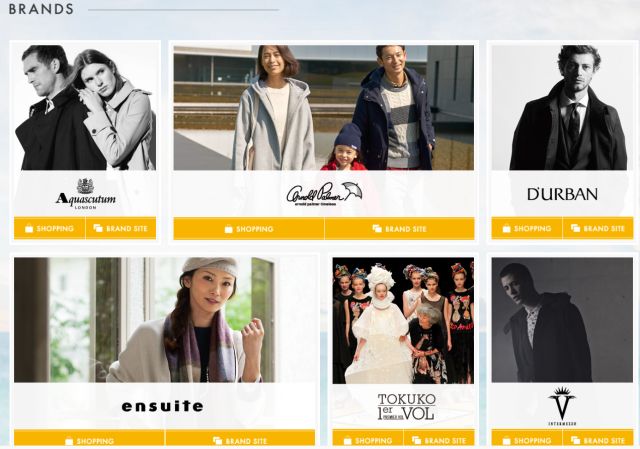Select the Arnold Palmer family photo
This screenshot has height=449, width=640.
click(x=324, y=108)
